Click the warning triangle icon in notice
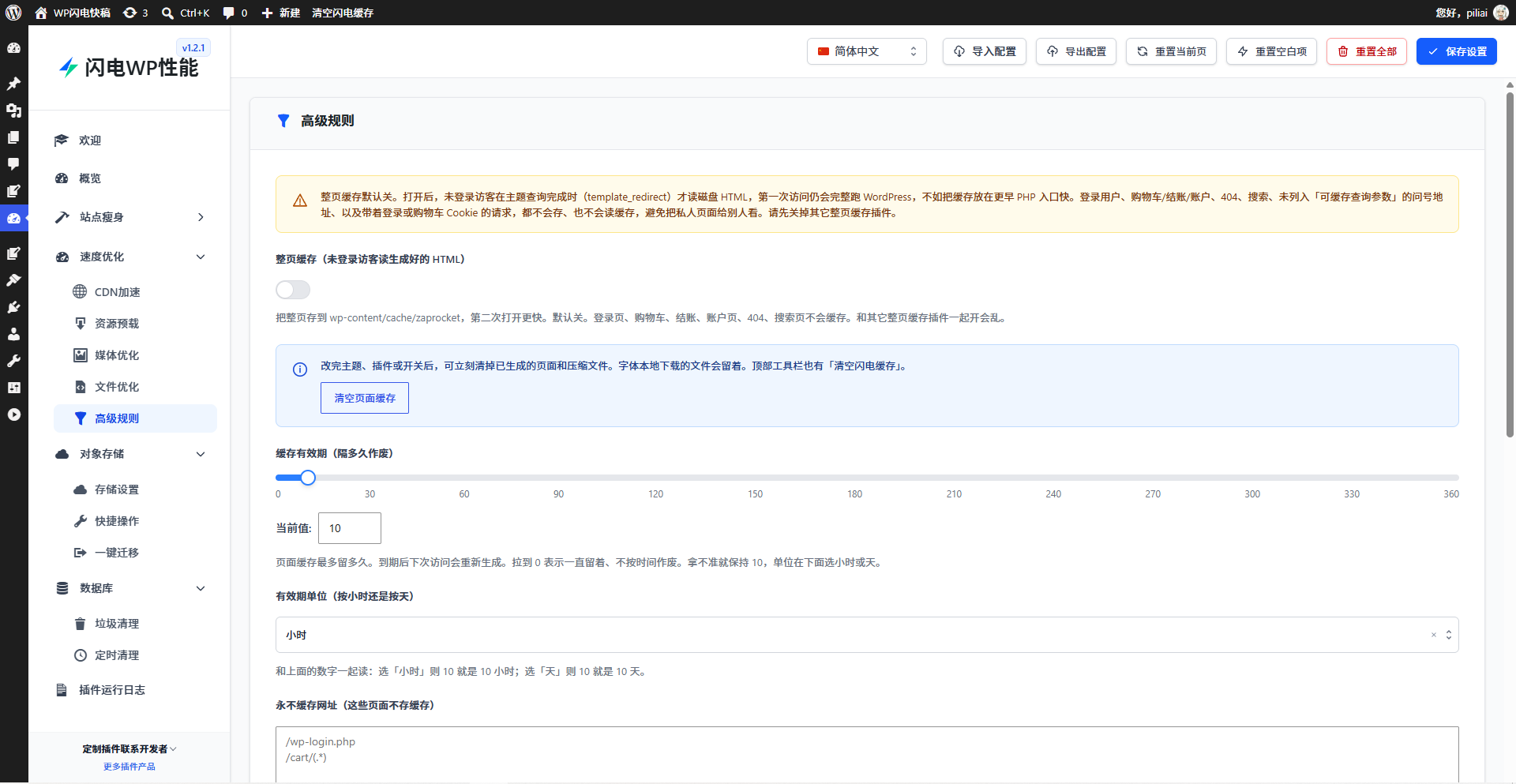The height and width of the screenshot is (784, 1516). pyautogui.click(x=300, y=201)
